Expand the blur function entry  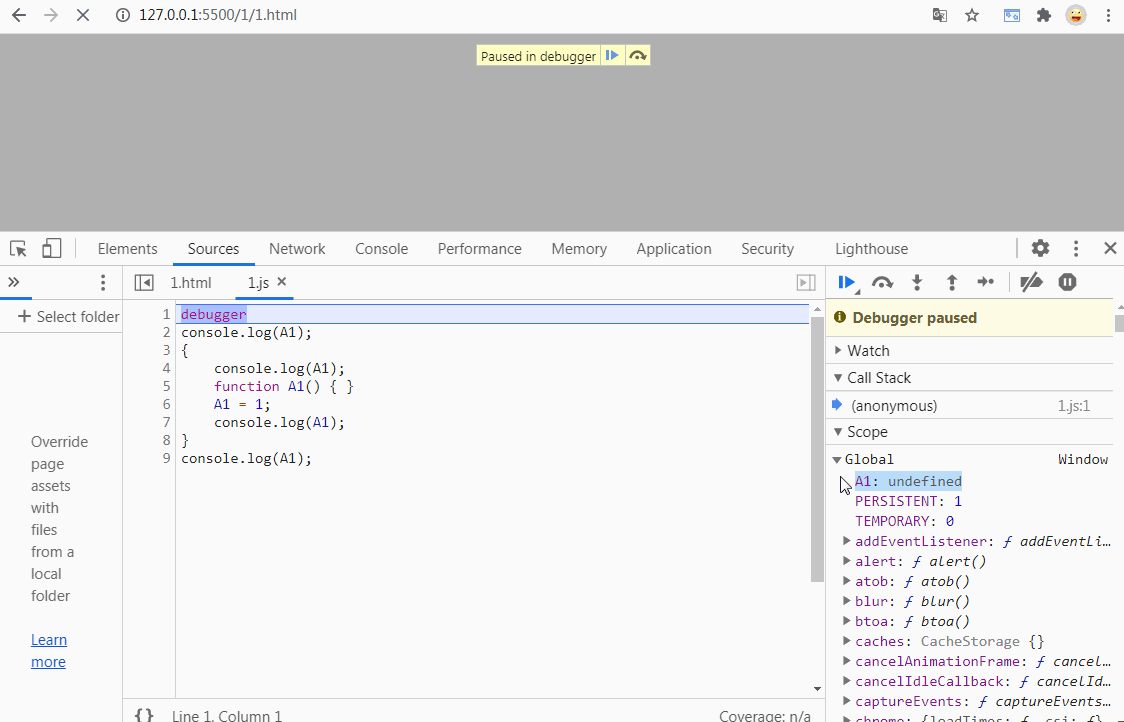point(847,602)
